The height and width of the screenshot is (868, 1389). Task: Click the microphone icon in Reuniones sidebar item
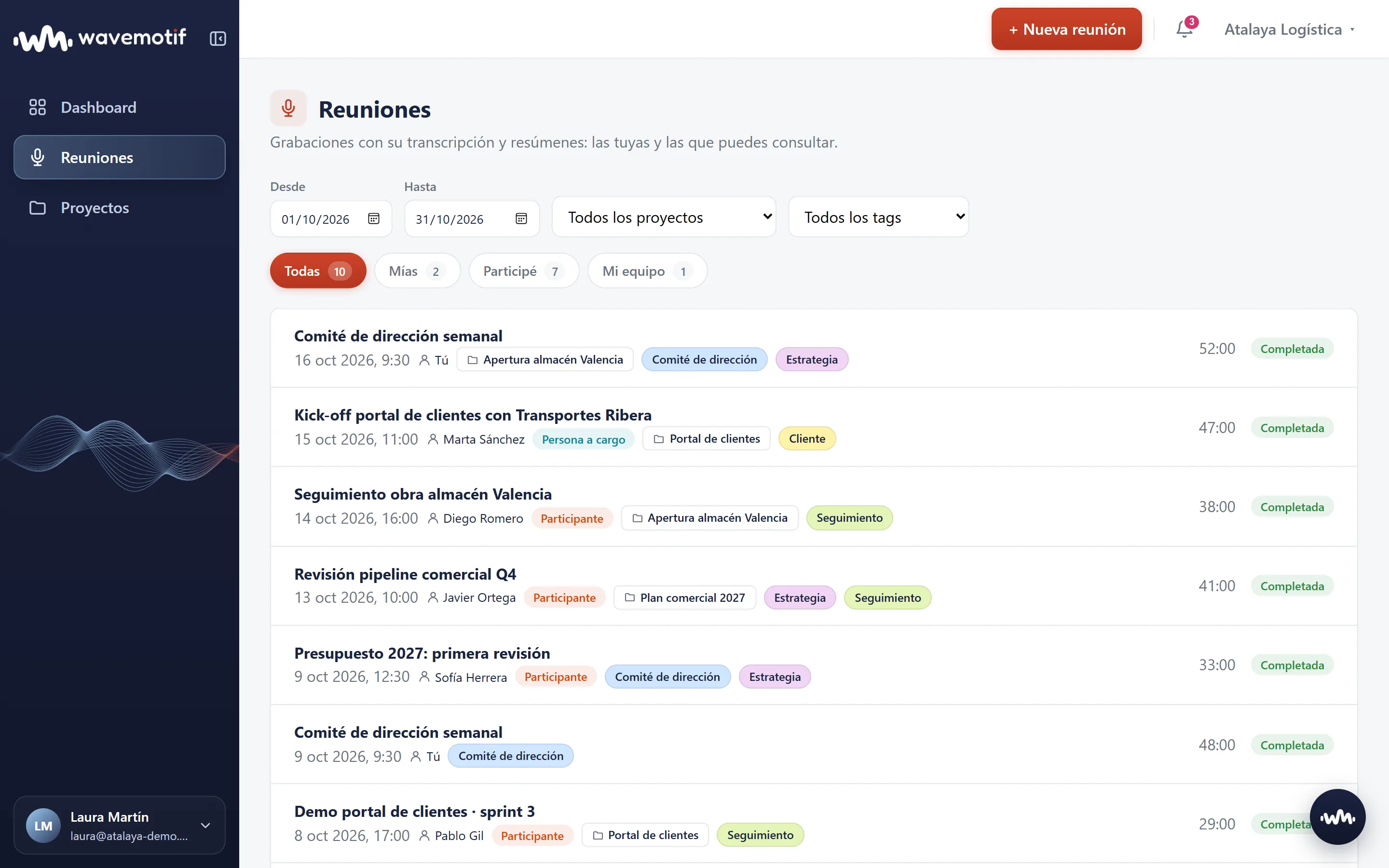point(37,157)
